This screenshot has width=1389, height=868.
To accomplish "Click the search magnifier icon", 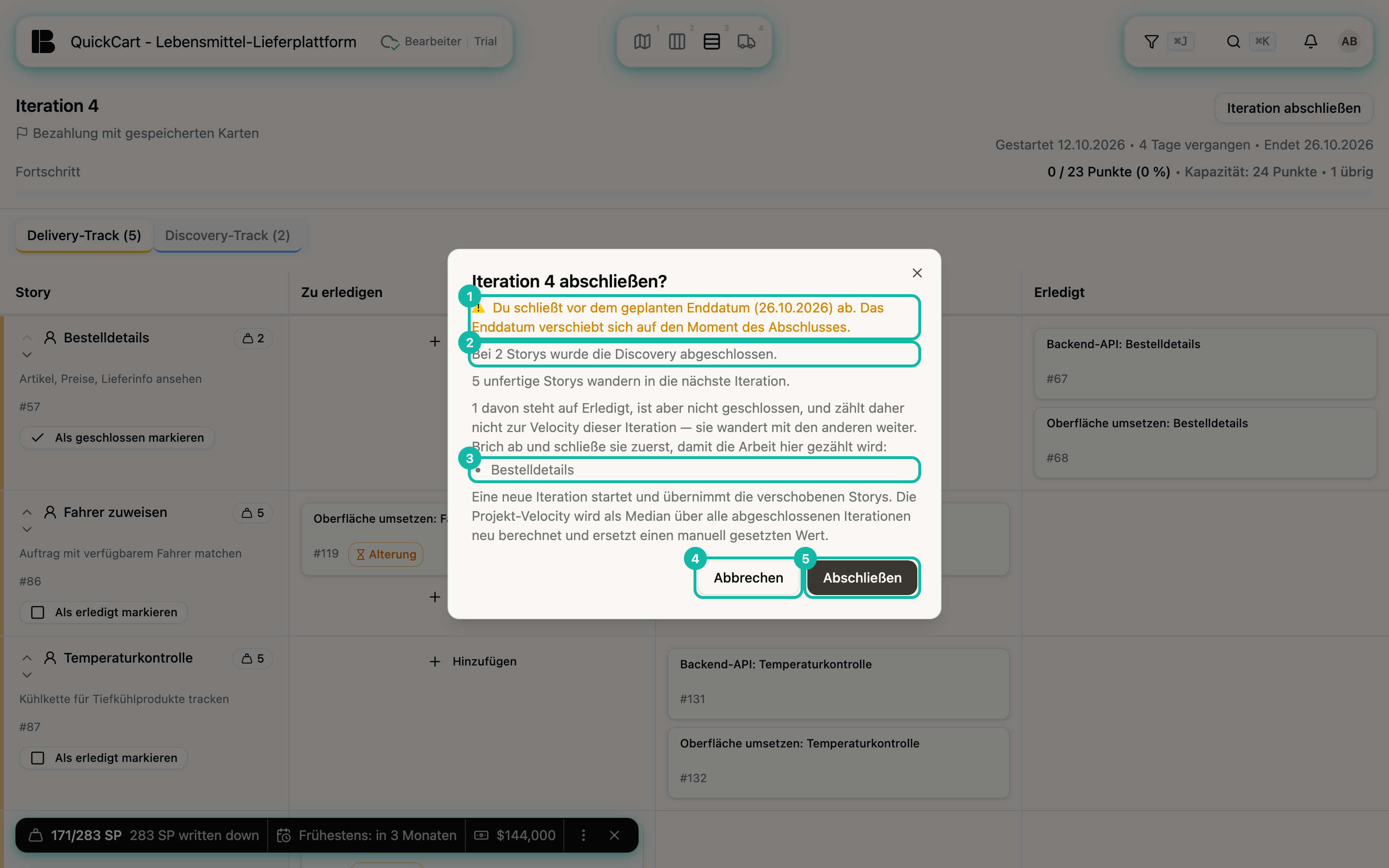I will 1233,41.
